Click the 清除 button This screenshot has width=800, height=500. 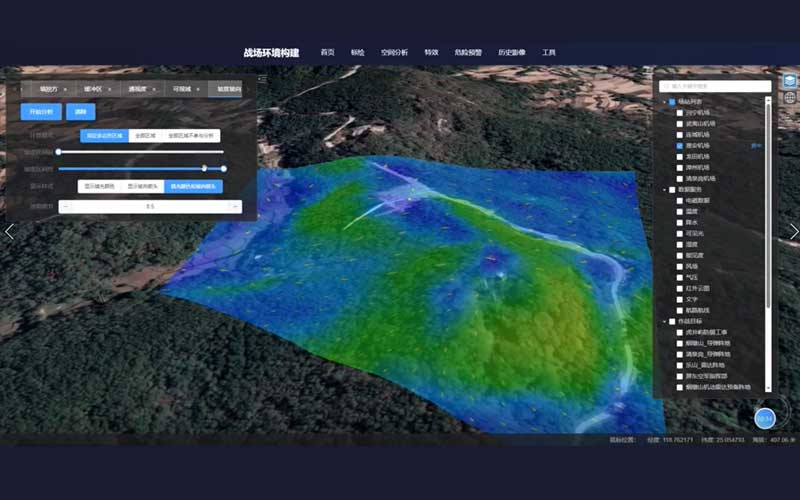coord(81,112)
